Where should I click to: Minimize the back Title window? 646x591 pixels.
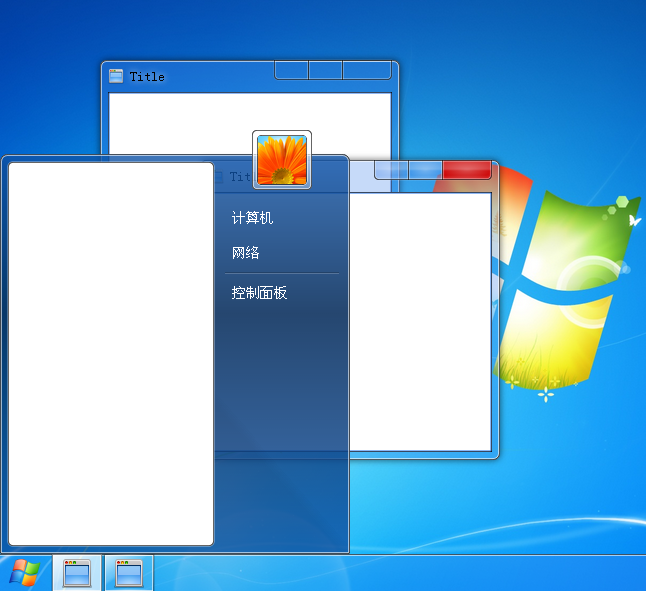[291, 70]
